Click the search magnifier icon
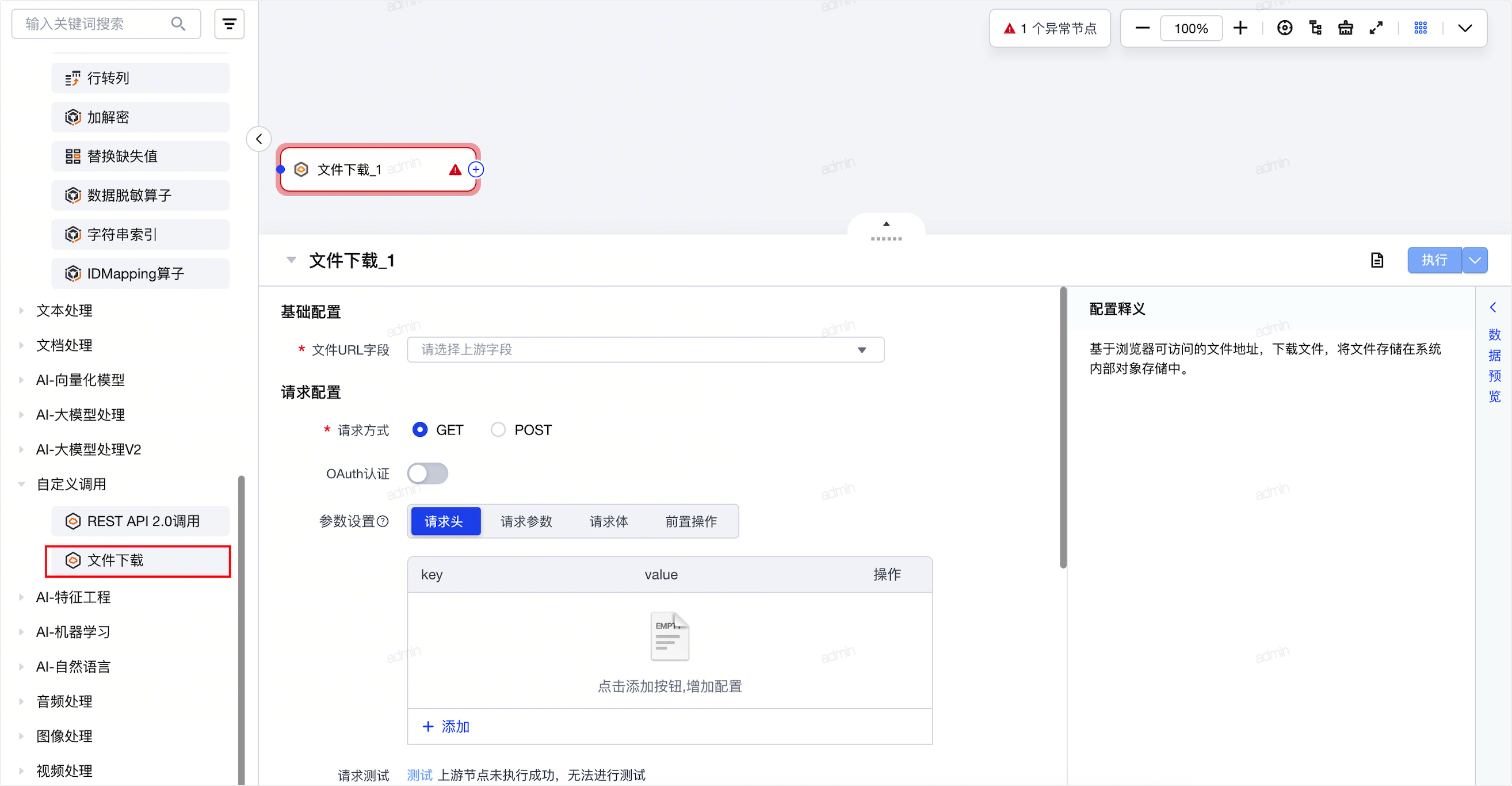1512x786 pixels. point(178,24)
